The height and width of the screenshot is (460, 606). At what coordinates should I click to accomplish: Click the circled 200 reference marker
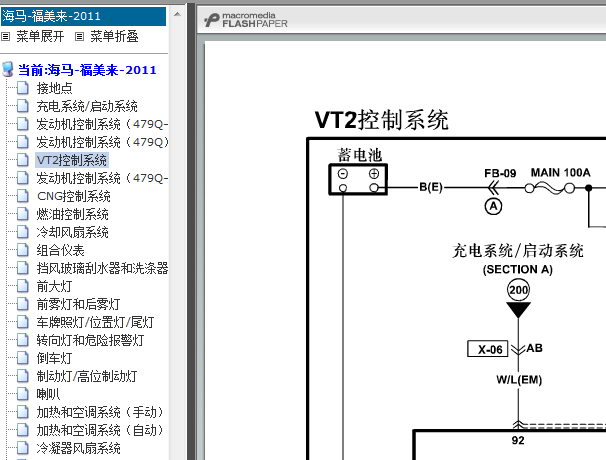pyautogui.click(x=518, y=290)
